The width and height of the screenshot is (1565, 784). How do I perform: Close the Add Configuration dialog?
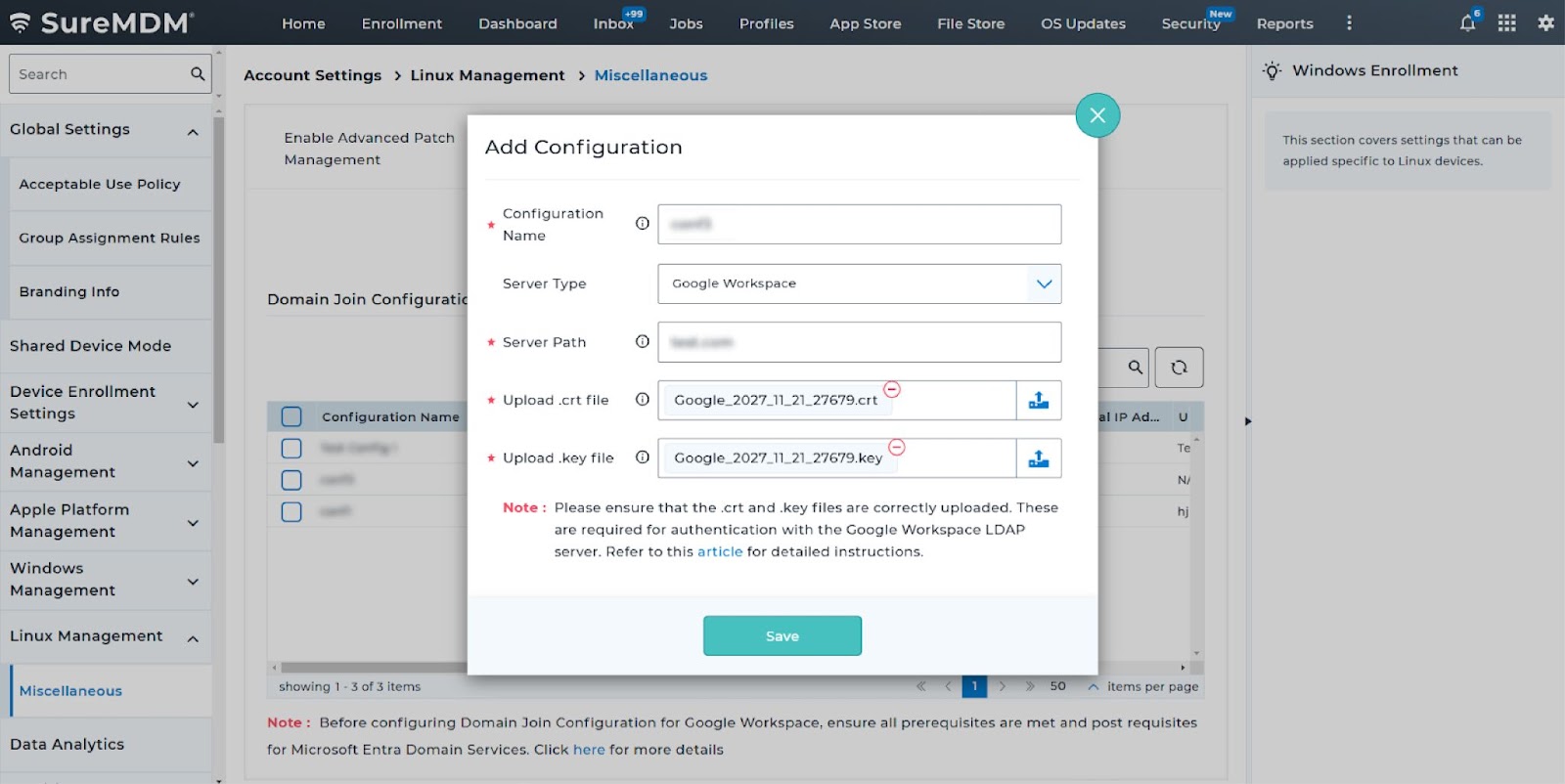[x=1097, y=115]
